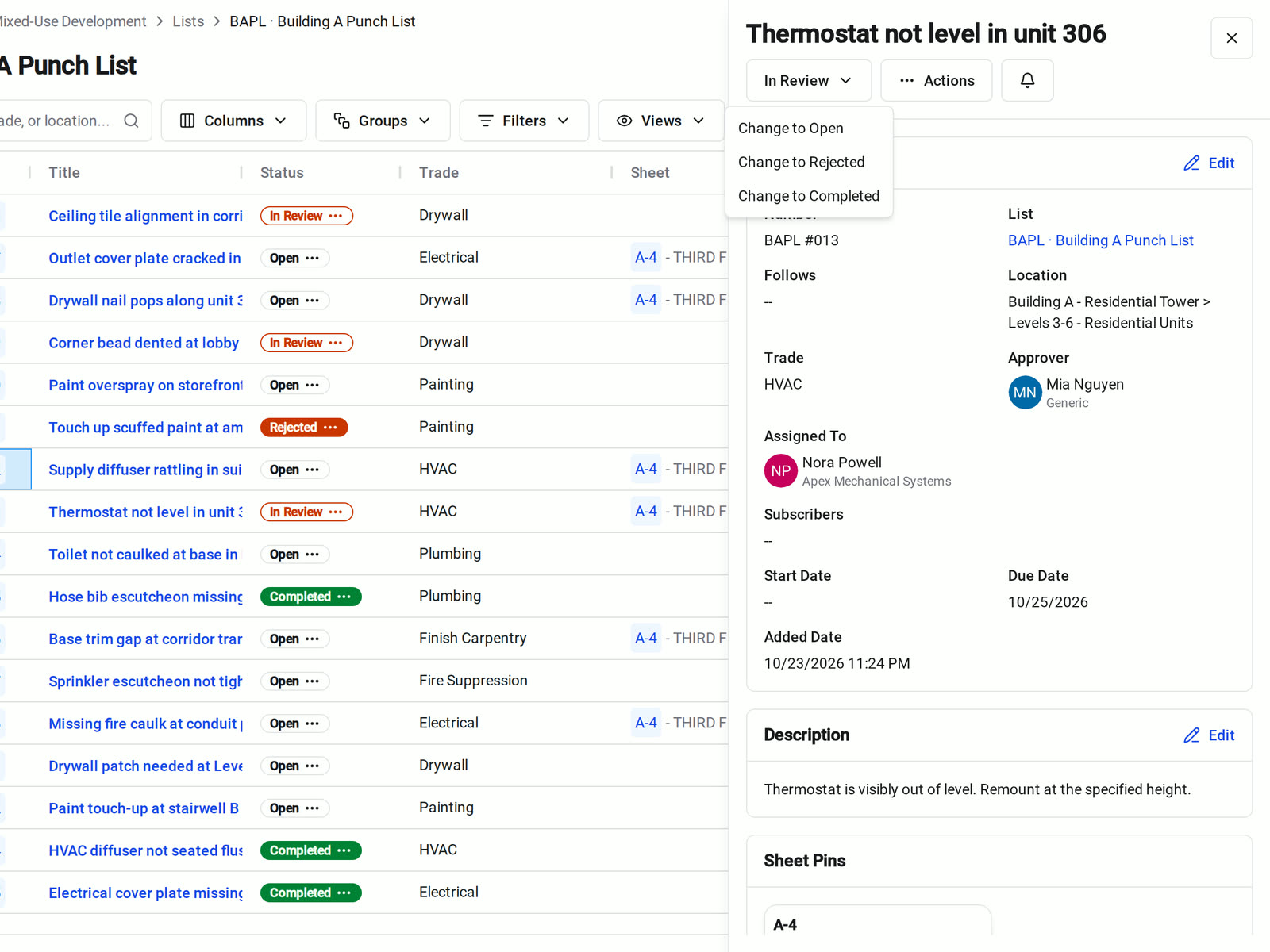Open HVAC diffuser not seated item
The width and height of the screenshot is (1270, 952).
click(x=146, y=850)
